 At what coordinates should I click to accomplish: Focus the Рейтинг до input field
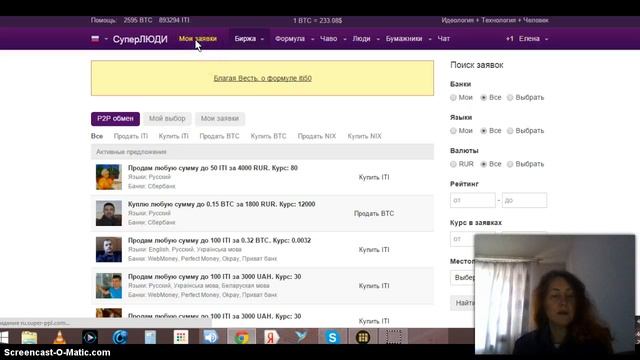[524, 200]
